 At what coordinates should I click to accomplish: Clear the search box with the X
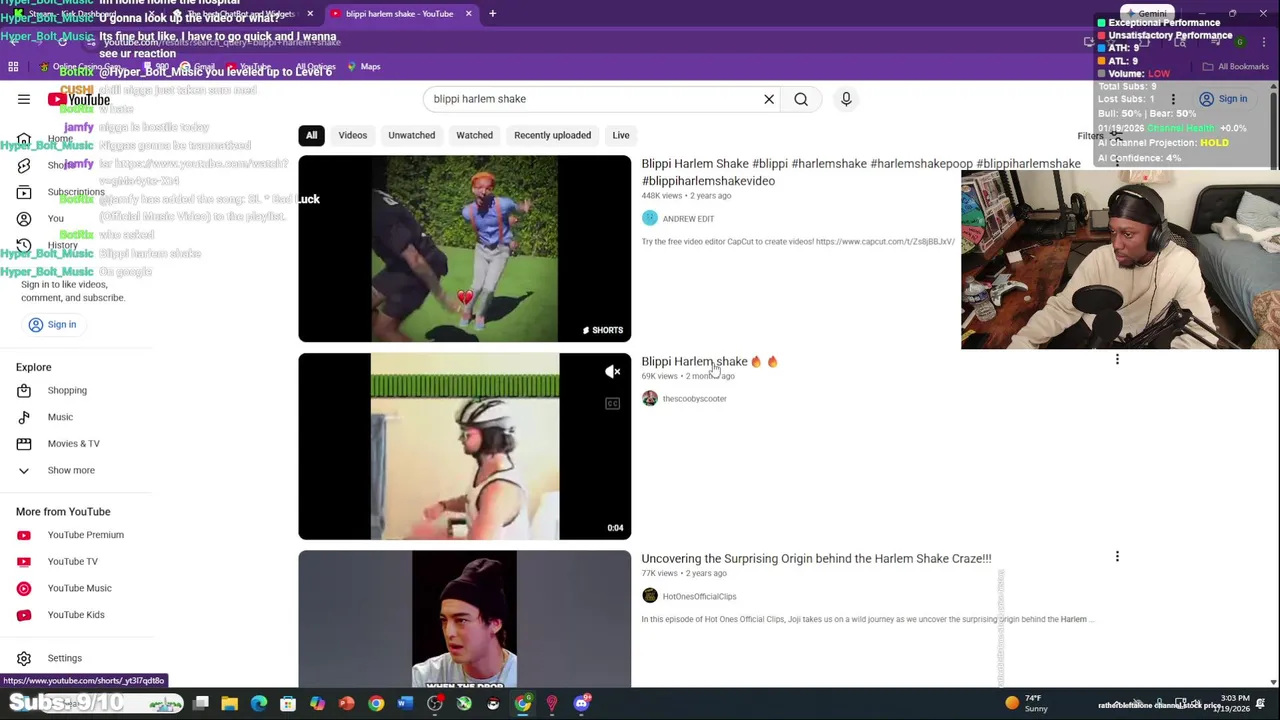(x=769, y=99)
